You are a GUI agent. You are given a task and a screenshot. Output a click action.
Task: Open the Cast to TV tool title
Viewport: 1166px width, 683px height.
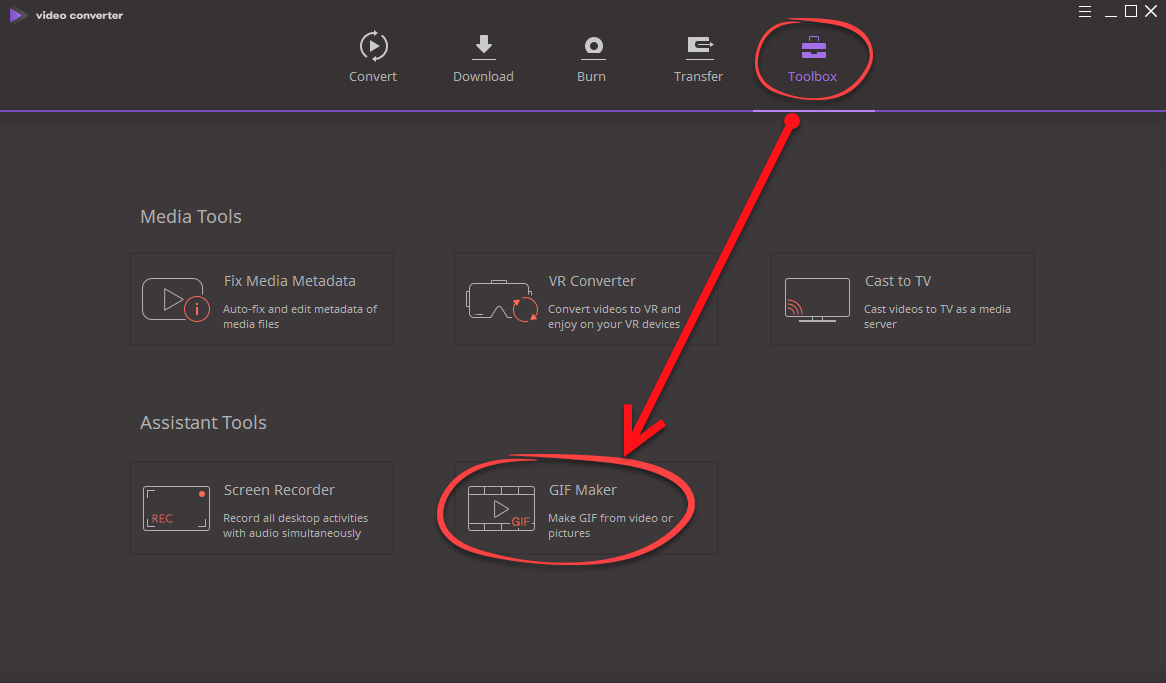pyautogui.click(x=898, y=281)
